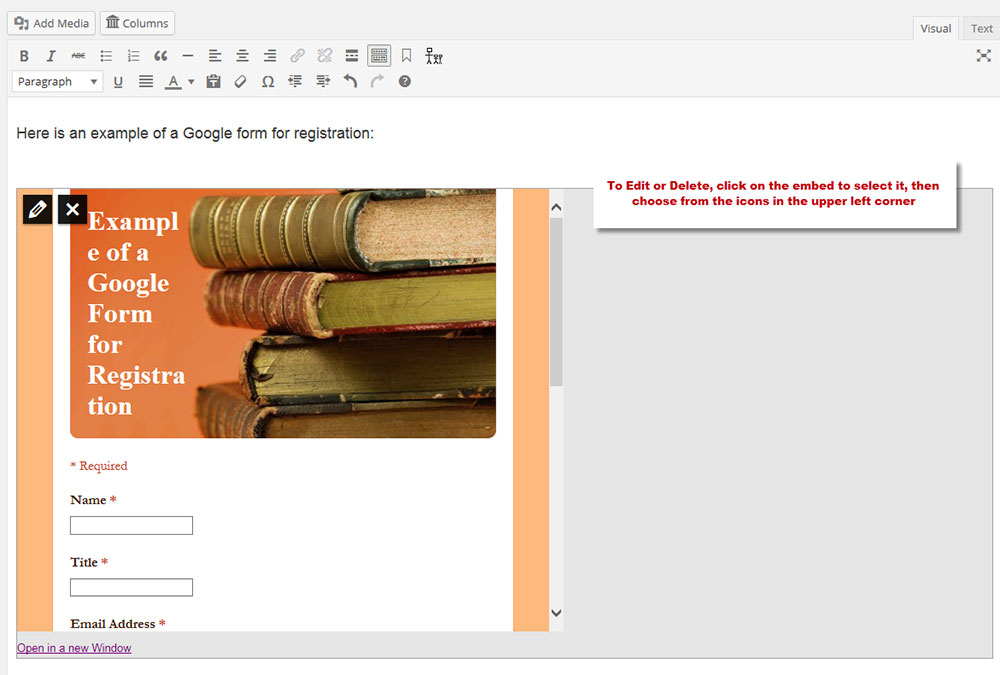Click the pencil icon to edit the embed
1000x675 pixels.
[x=37, y=209]
